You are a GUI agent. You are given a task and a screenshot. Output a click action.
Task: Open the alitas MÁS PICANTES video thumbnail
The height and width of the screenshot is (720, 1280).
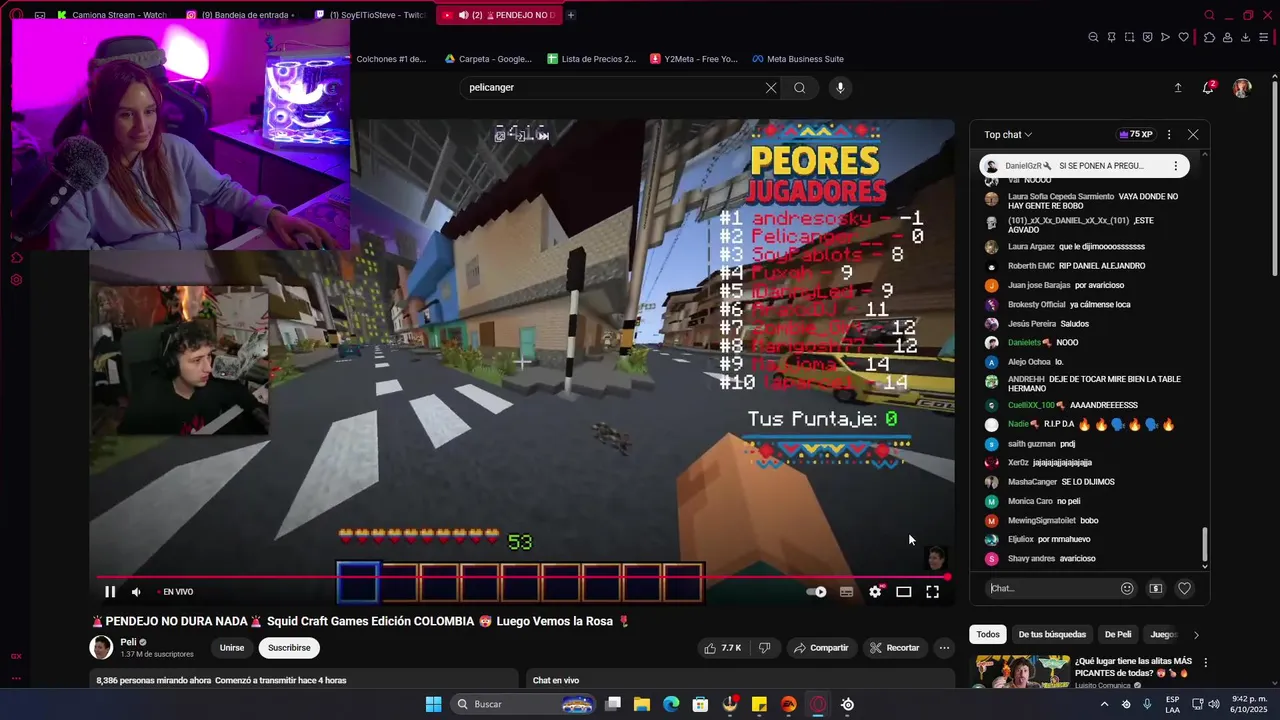pos(1022,673)
